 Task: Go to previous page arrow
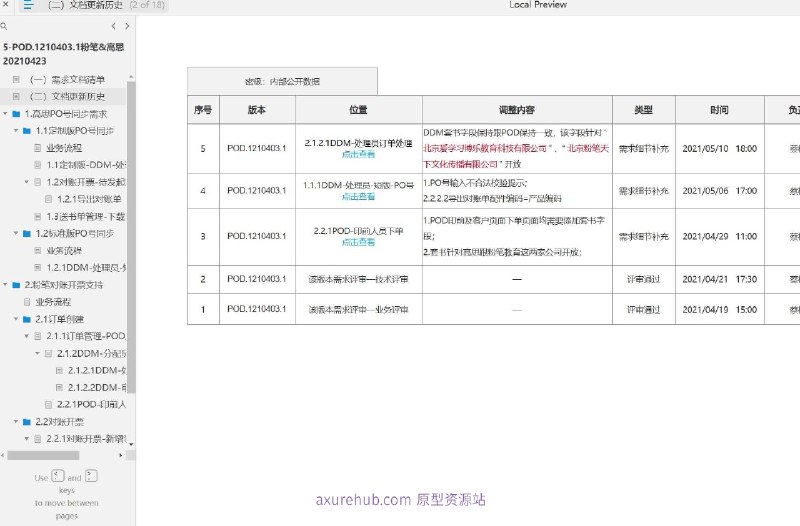click(113, 26)
